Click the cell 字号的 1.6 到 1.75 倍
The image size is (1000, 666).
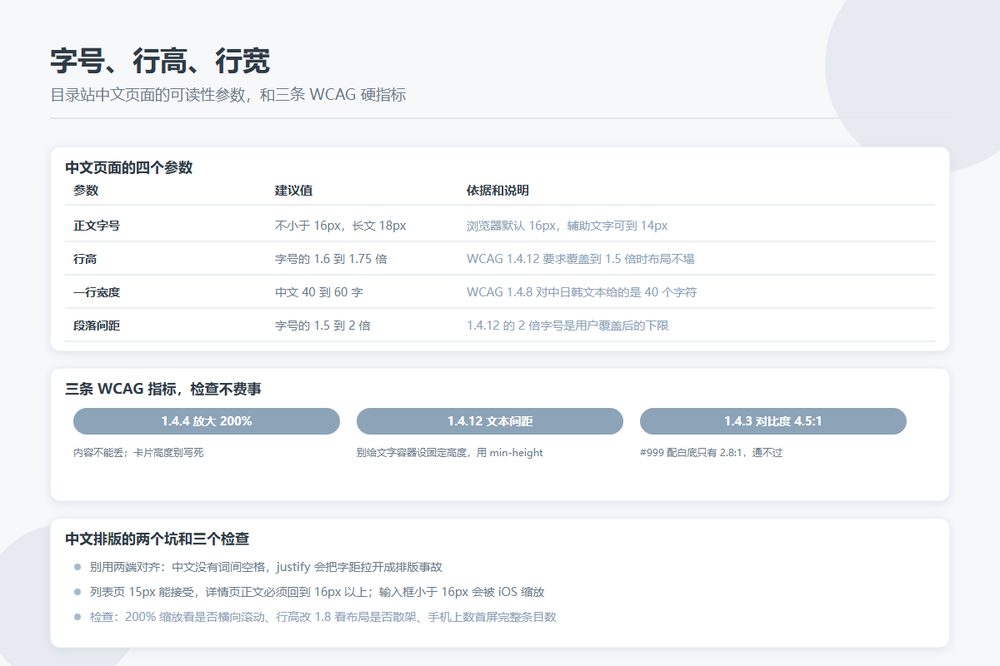coord(331,259)
